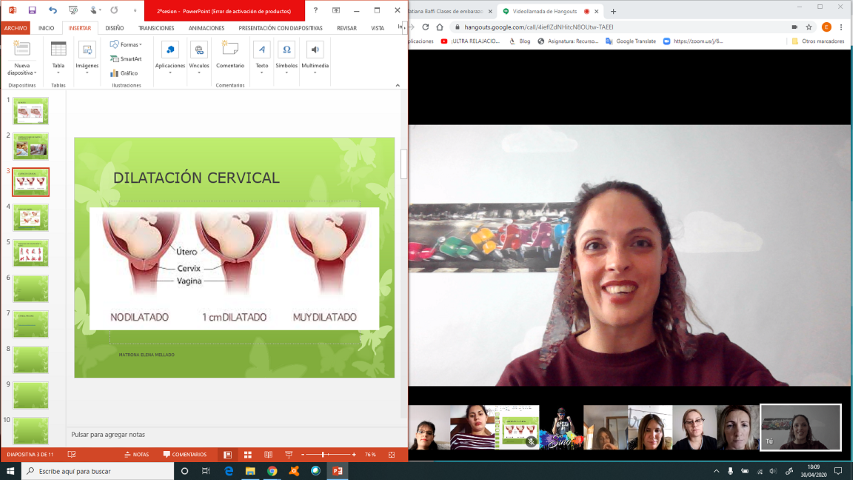Toggle the NOTAS pane in status bar
The image size is (853, 480).
[135, 454]
